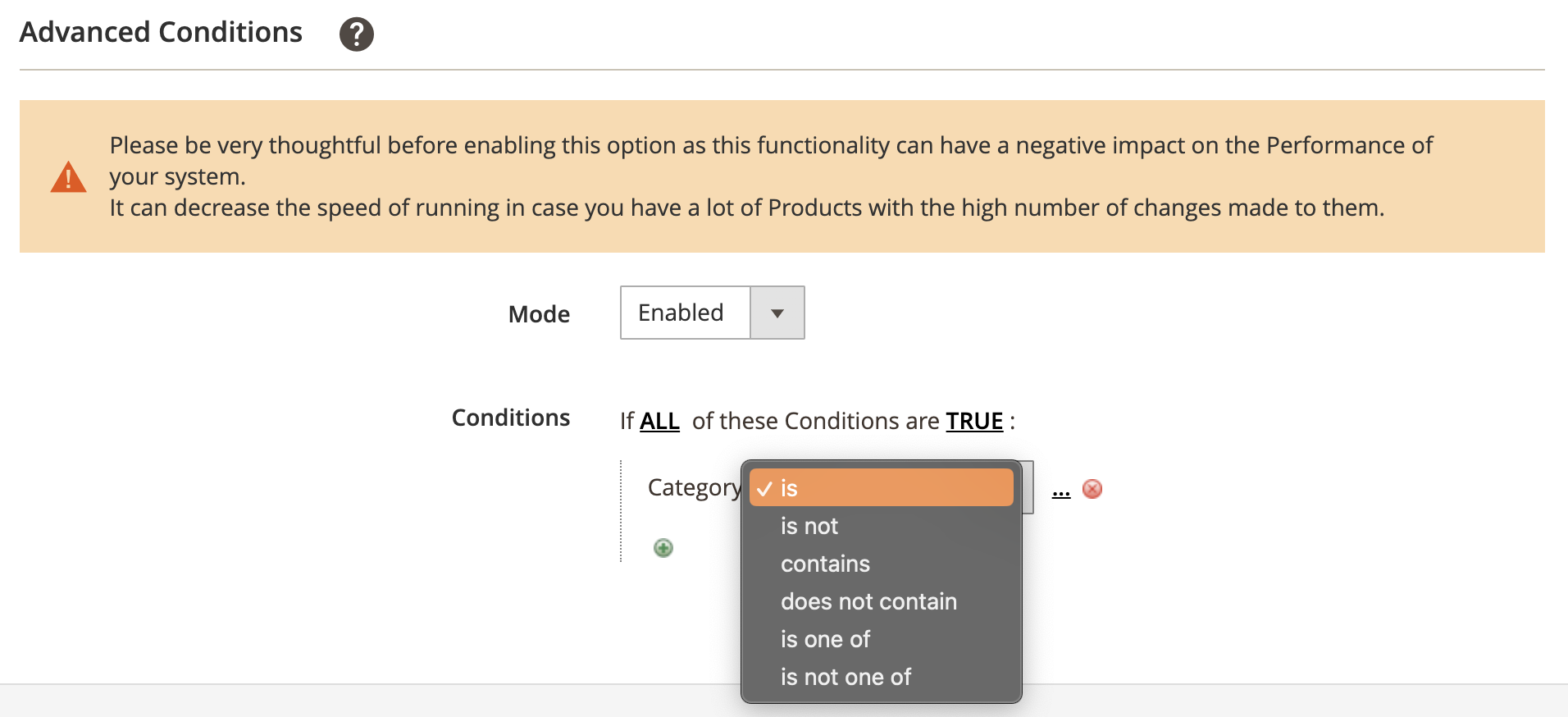Open the Mode dropdown arrow
The width and height of the screenshot is (1568, 717).
(777, 313)
